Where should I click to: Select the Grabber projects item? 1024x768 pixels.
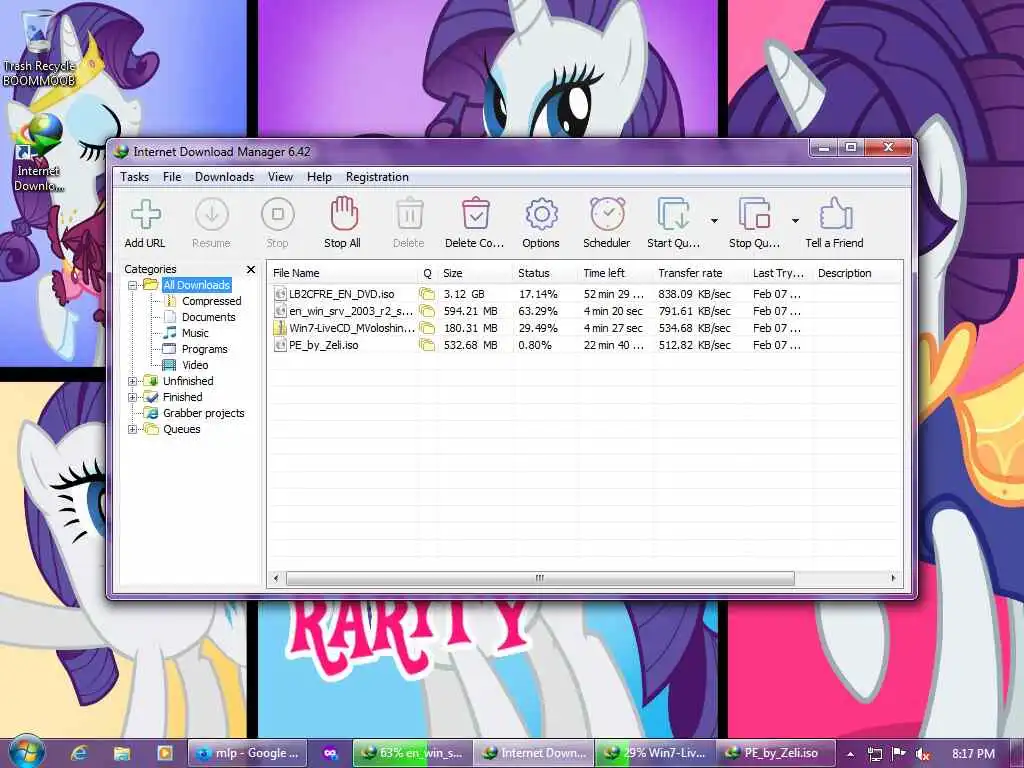click(x=204, y=413)
